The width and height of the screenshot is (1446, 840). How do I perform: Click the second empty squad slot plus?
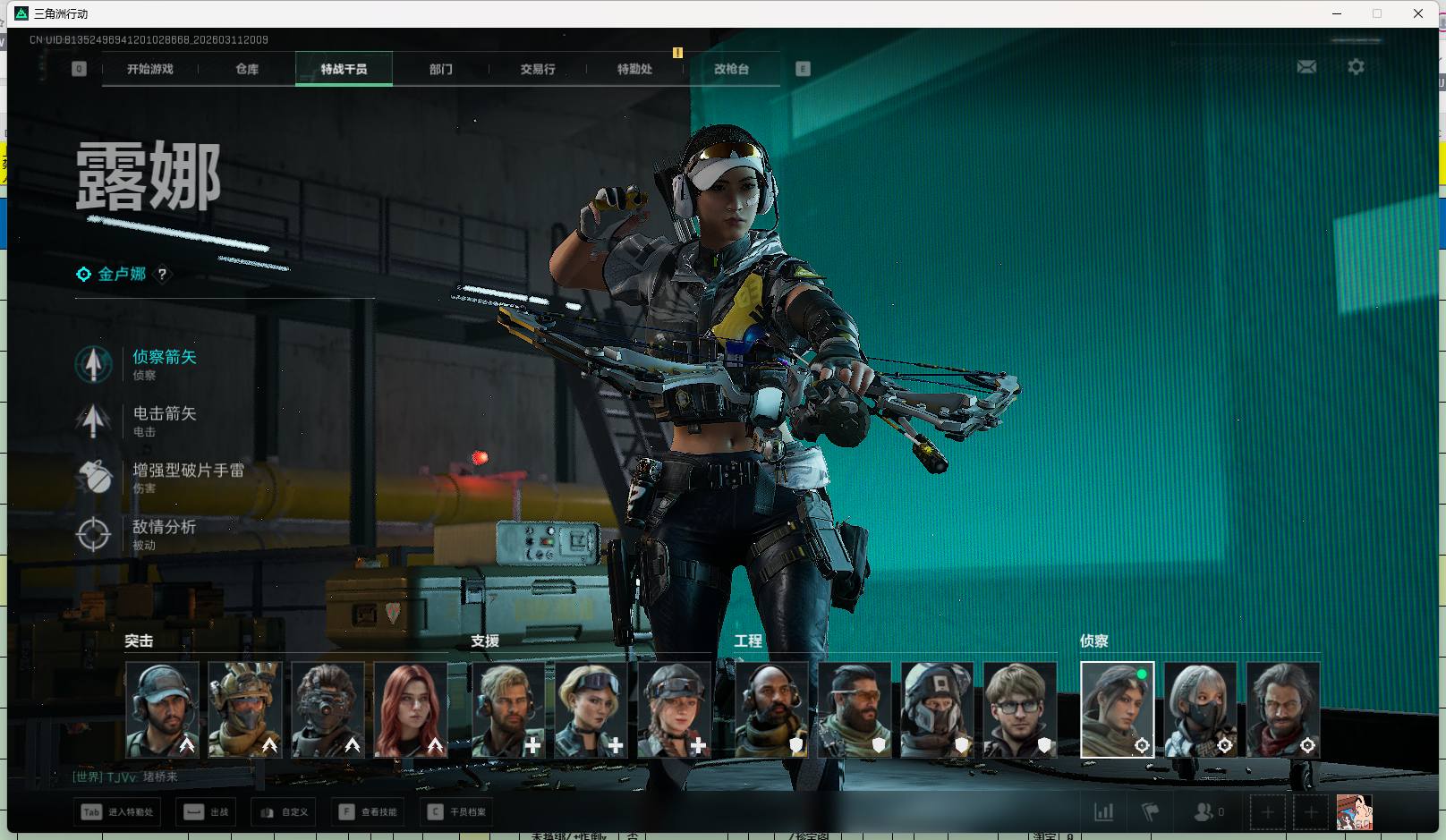tap(1311, 812)
